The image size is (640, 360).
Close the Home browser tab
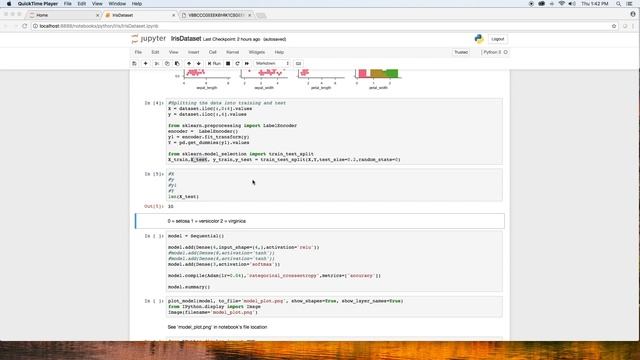click(97, 15)
